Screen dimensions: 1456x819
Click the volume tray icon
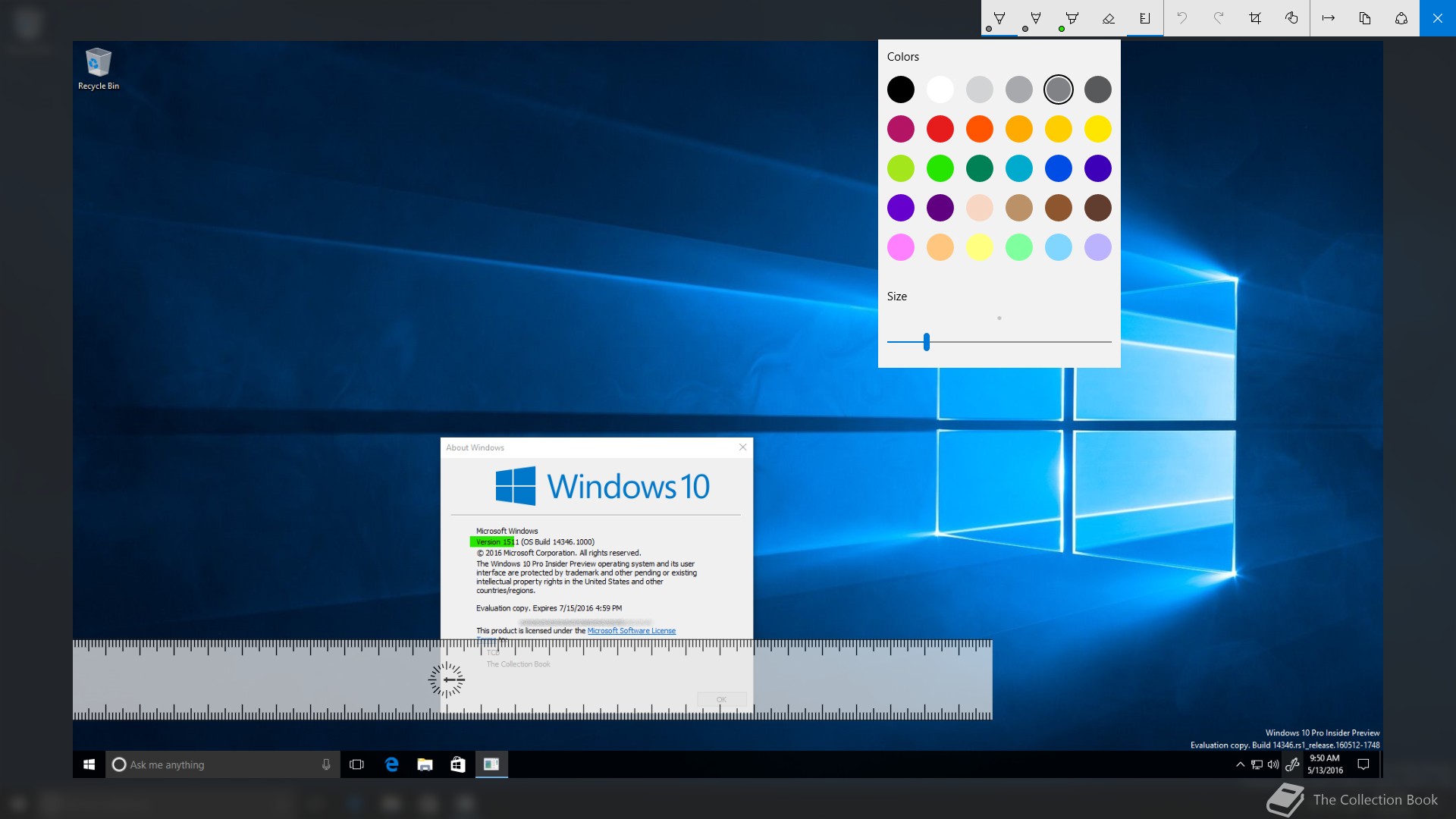[x=1273, y=764]
